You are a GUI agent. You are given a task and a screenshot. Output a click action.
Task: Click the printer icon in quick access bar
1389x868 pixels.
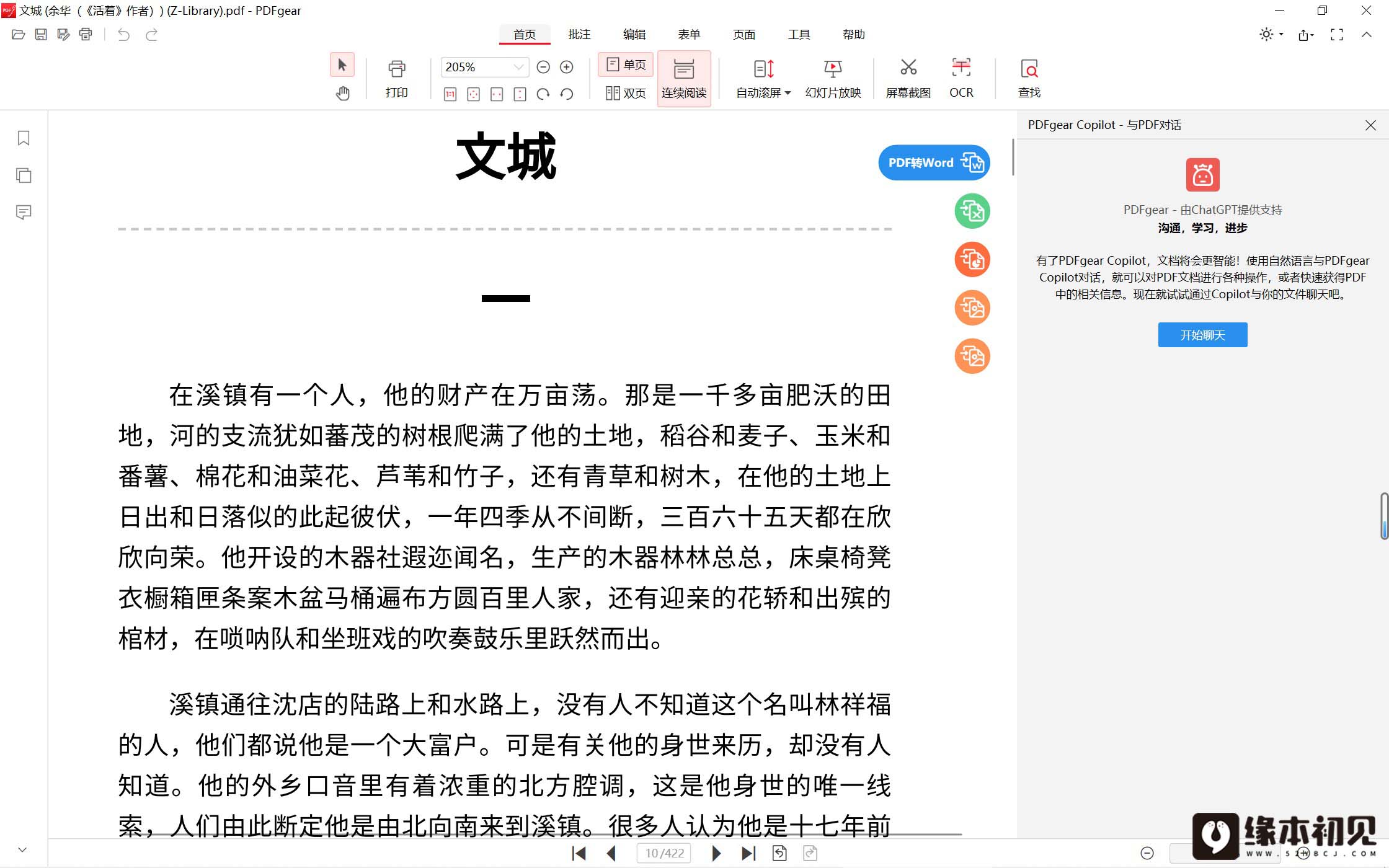(x=86, y=35)
